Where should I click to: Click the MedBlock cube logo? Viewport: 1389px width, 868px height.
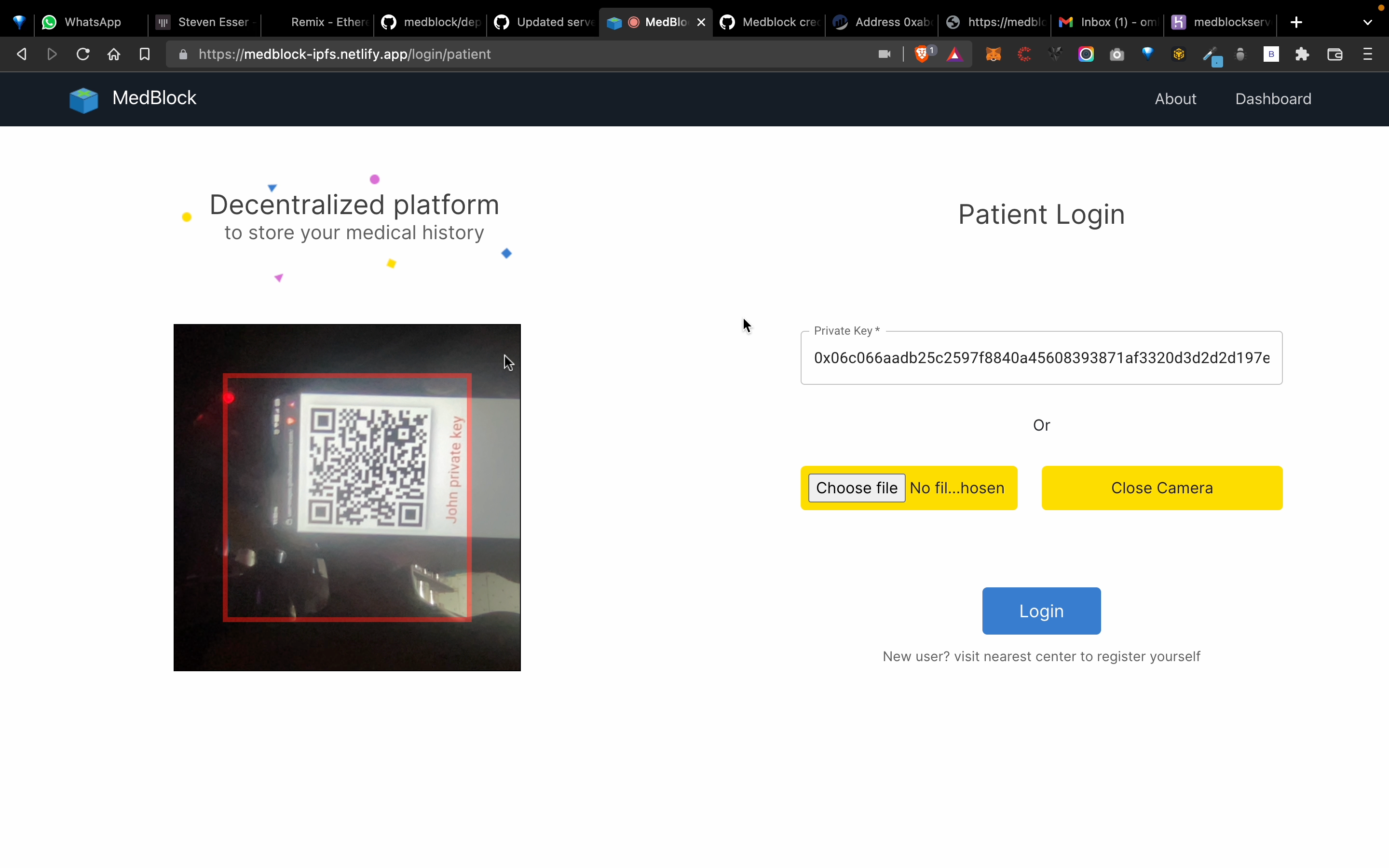pyautogui.click(x=84, y=100)
